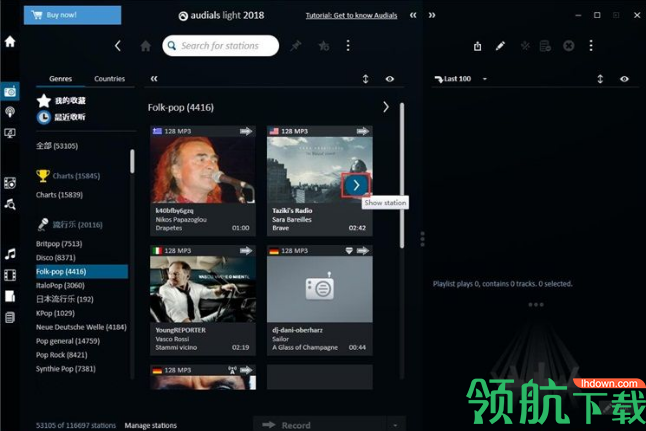Expand the pop music (20116) microphone category
The image size is (646, 431).
[x=70, y=225]
